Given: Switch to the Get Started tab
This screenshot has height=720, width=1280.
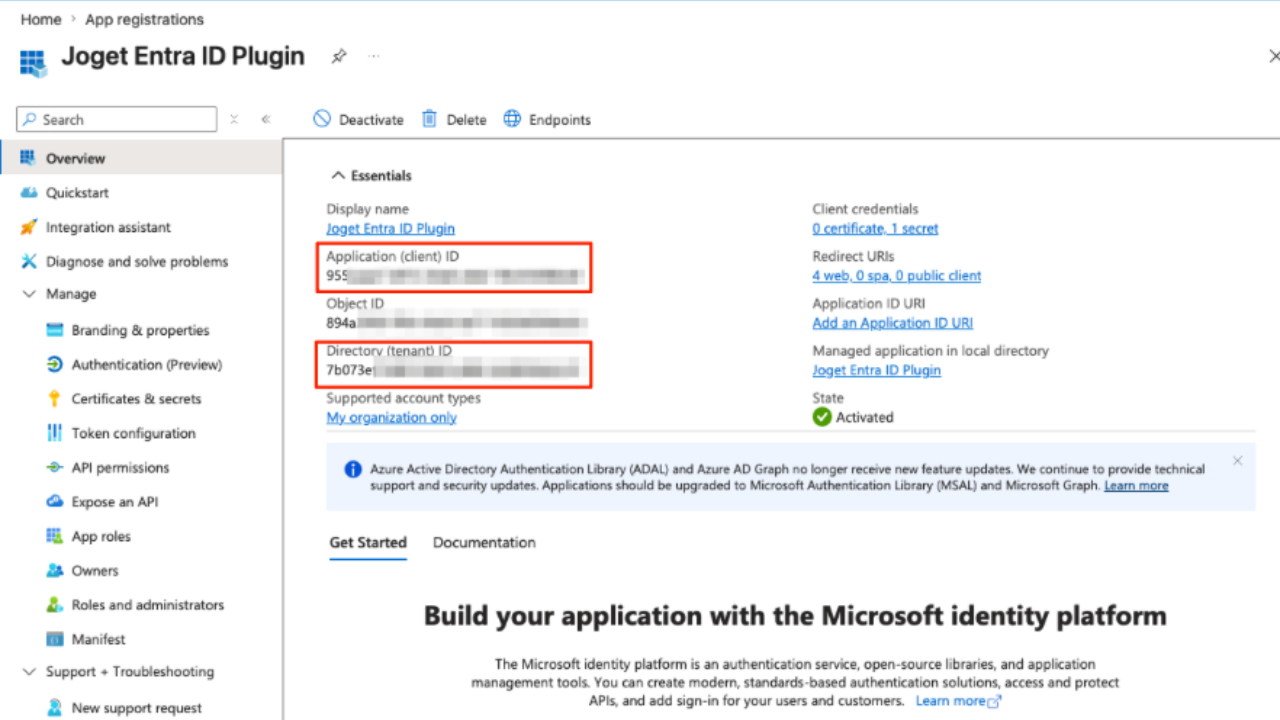Looking at the screenshot, I should tap(368, 542).
